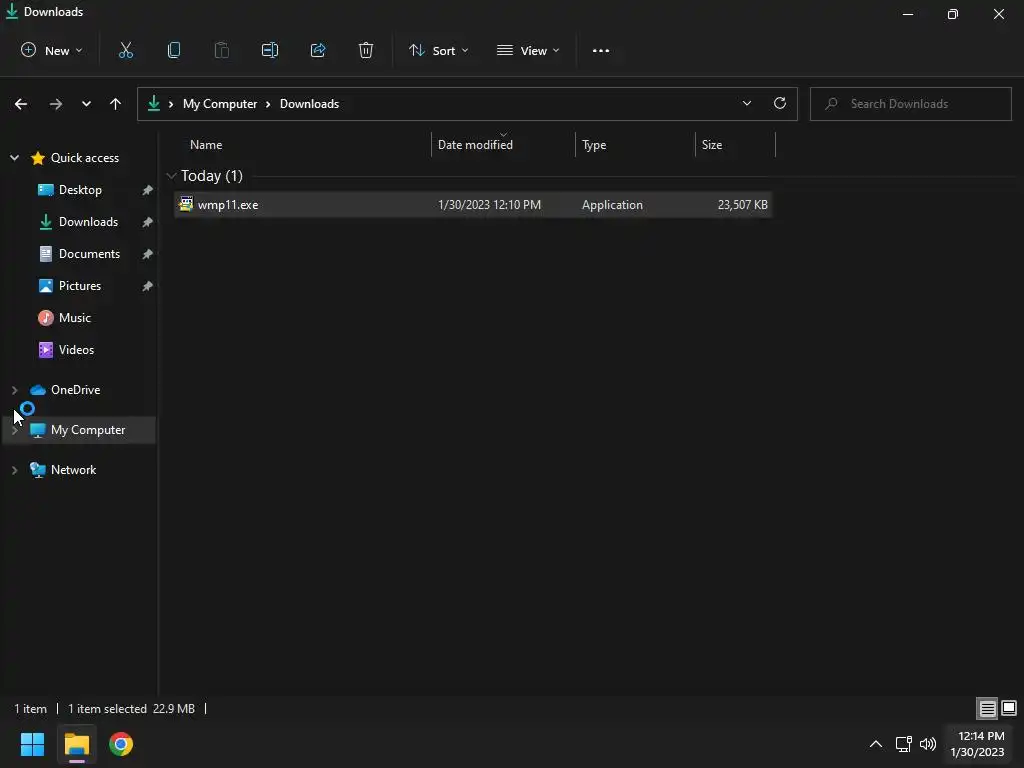Go forward with the arrow button
Screen dimensions: 1024x768
coord(56,104)
